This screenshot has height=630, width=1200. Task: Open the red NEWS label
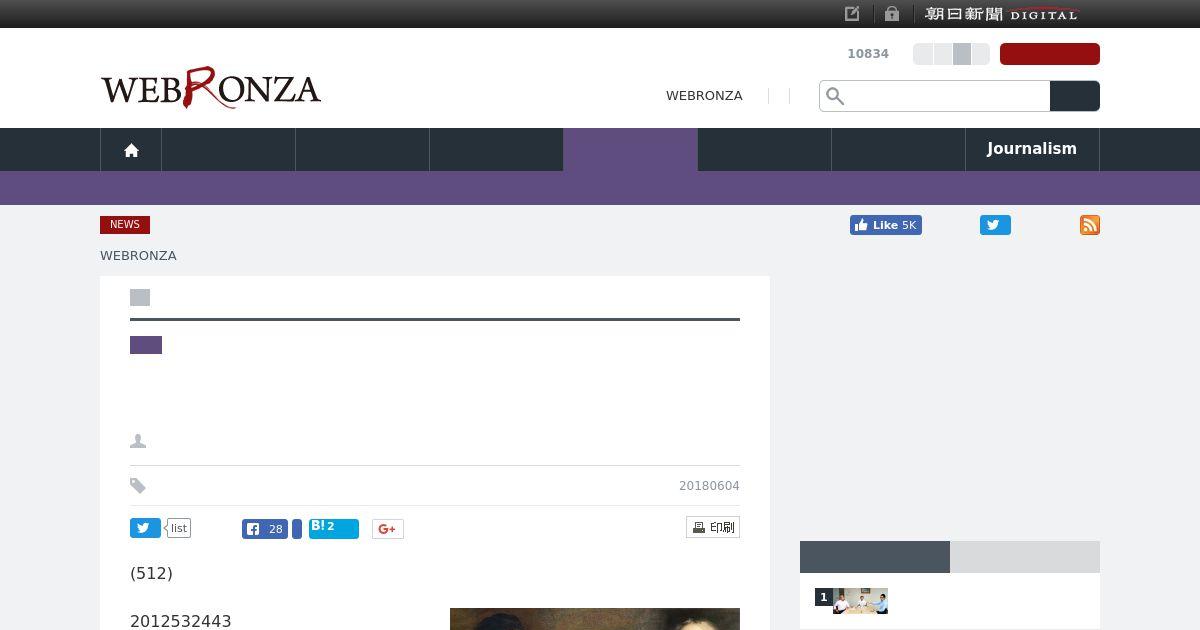(x=125, y=225)
